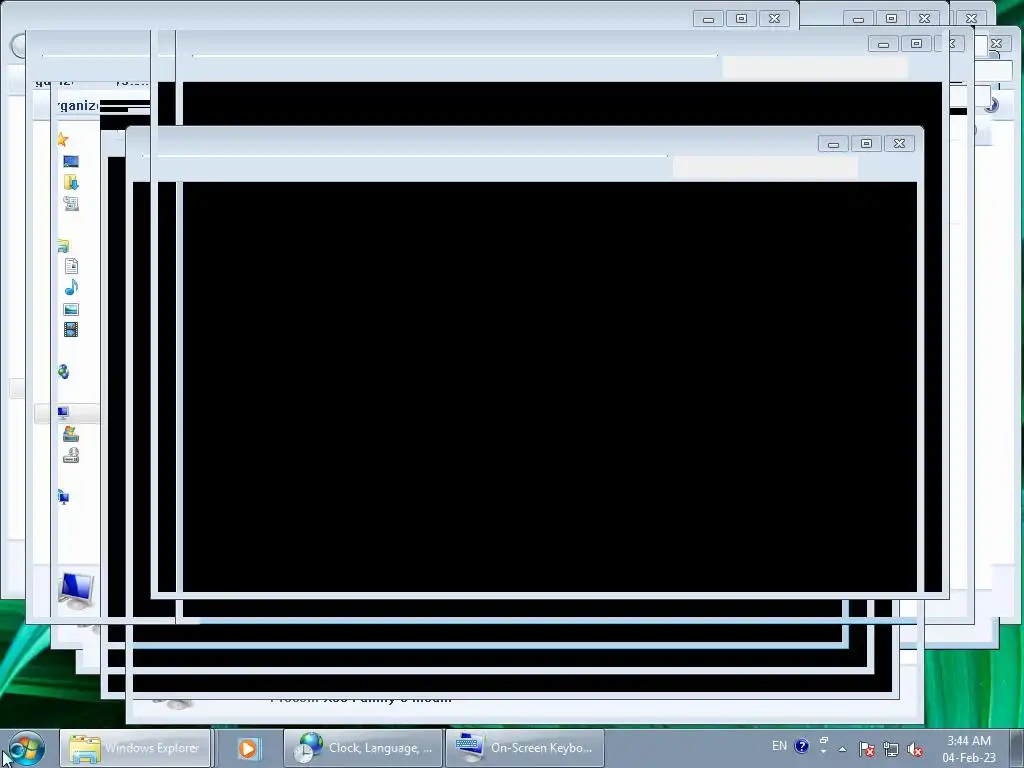Select the highlighted Computer icon in sidebar
The width and height of the screenshot is (1024, 768).
coord(63,413)
